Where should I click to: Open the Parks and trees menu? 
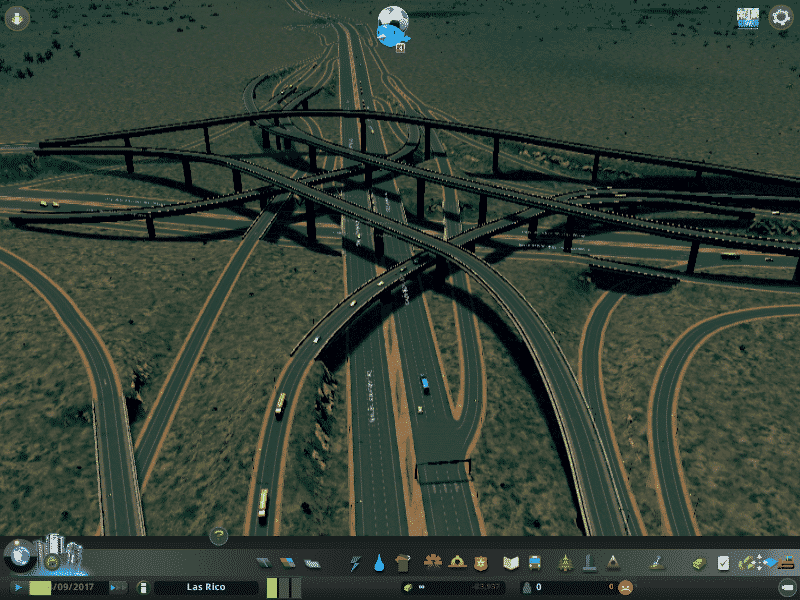(x=565, y=563)
